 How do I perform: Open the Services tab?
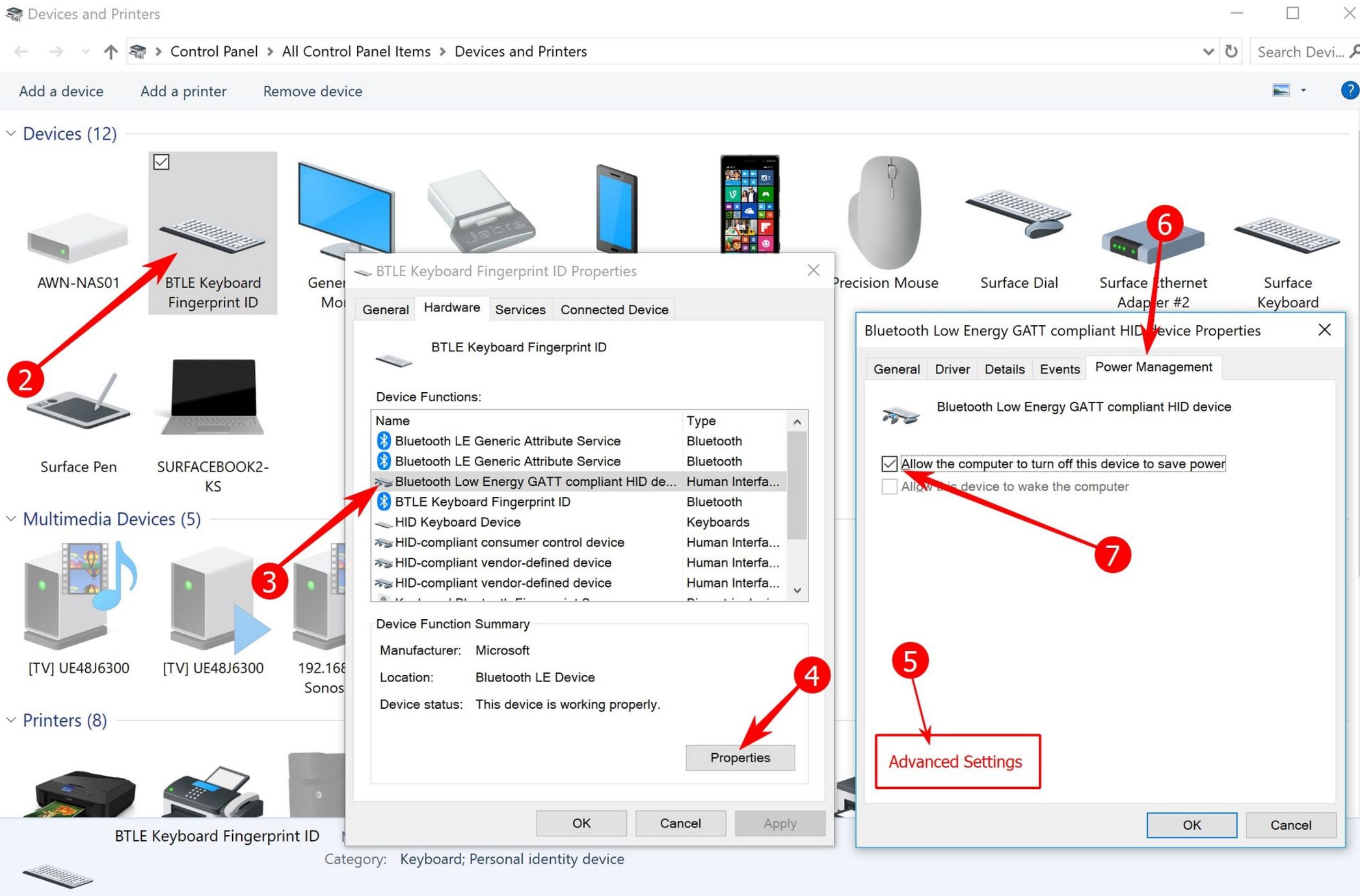click(x=520, y=309)
